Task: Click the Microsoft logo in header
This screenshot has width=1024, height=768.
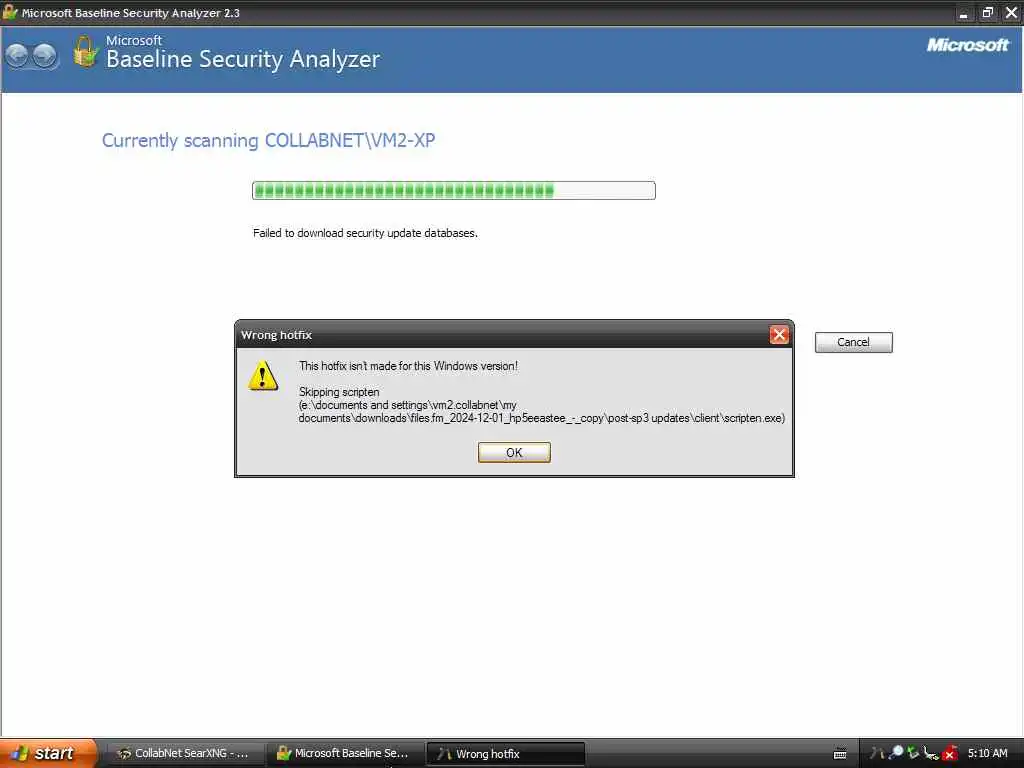Action: click(x=967, y=45)
